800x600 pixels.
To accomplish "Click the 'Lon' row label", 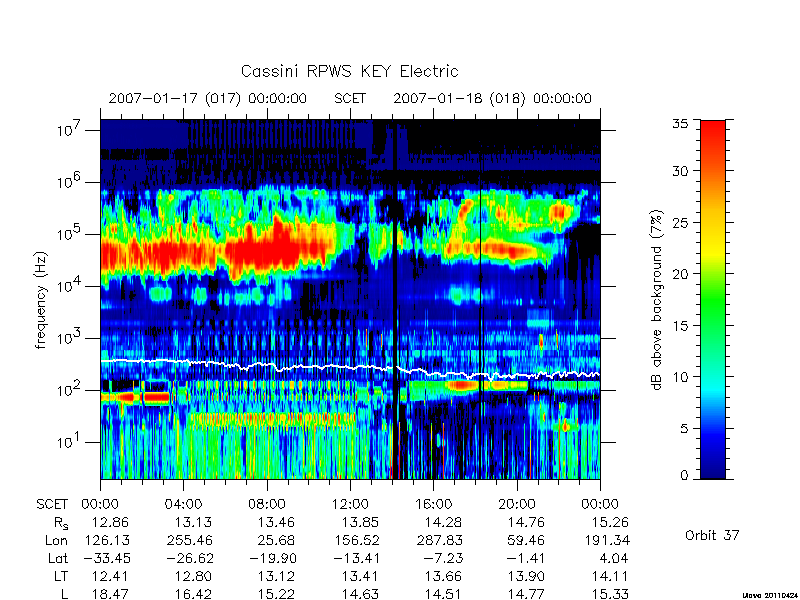I will click(x=56, y=540).
